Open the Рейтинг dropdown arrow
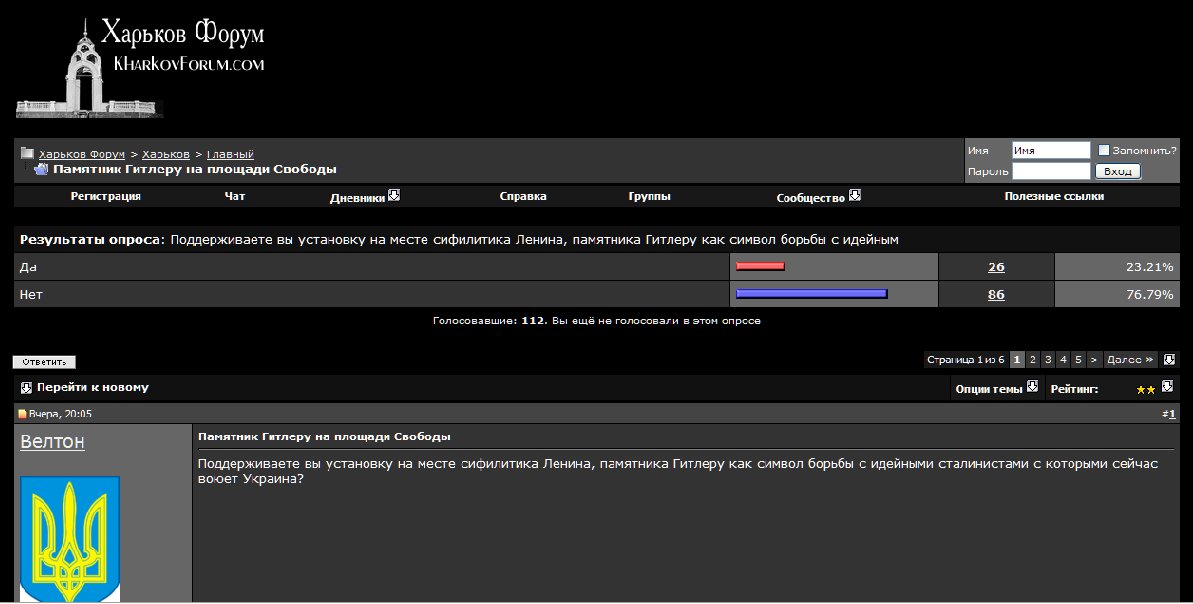 tap(1166, 387)
